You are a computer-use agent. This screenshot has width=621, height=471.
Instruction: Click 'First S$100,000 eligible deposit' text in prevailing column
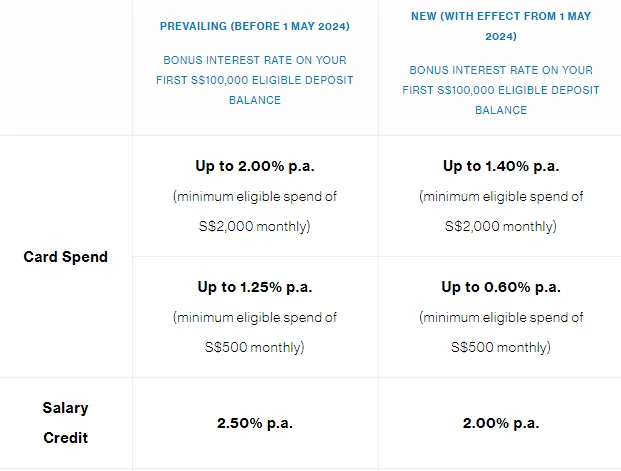point(255,80)
